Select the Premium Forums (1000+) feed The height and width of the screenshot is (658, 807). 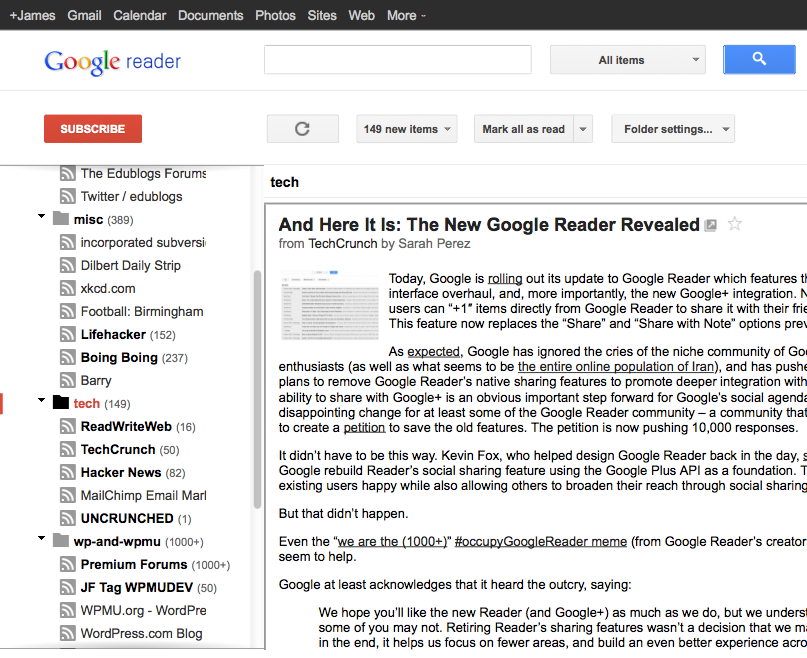[x=155, y=564]
